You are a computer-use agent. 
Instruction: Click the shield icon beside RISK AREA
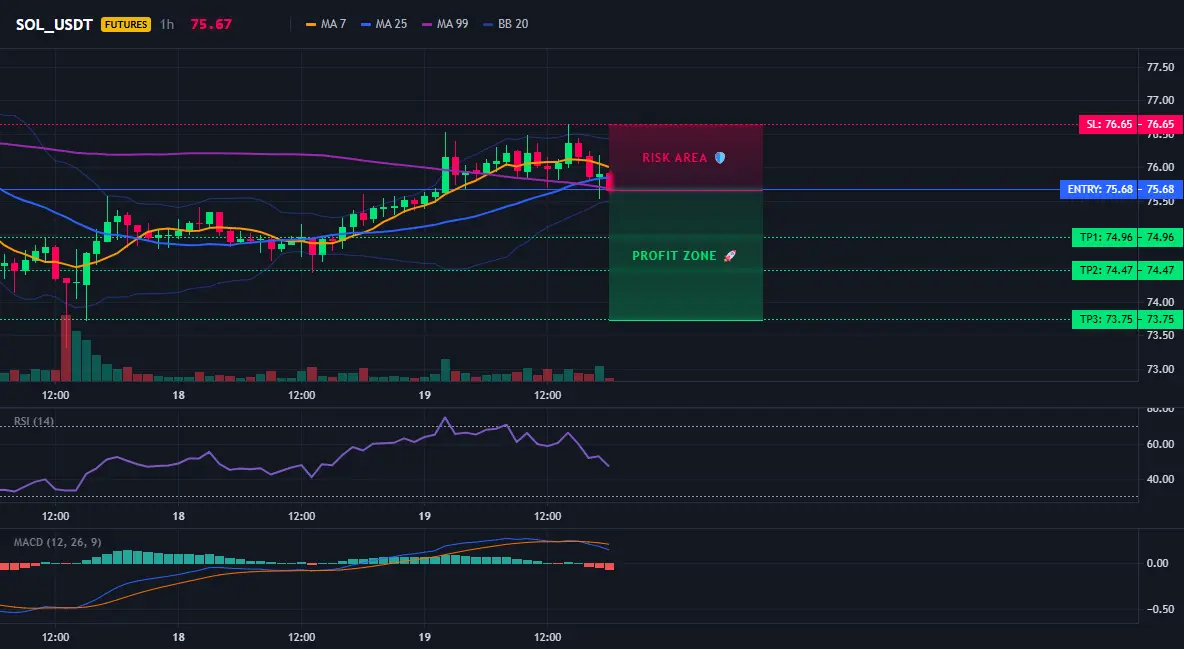(x=720, y=157)
